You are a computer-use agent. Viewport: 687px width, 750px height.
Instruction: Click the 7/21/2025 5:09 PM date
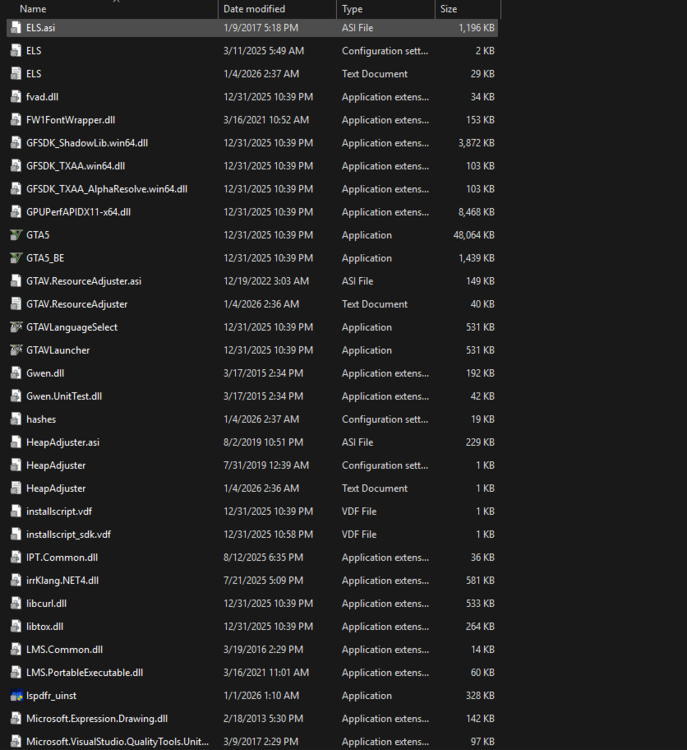coord(263,580)
